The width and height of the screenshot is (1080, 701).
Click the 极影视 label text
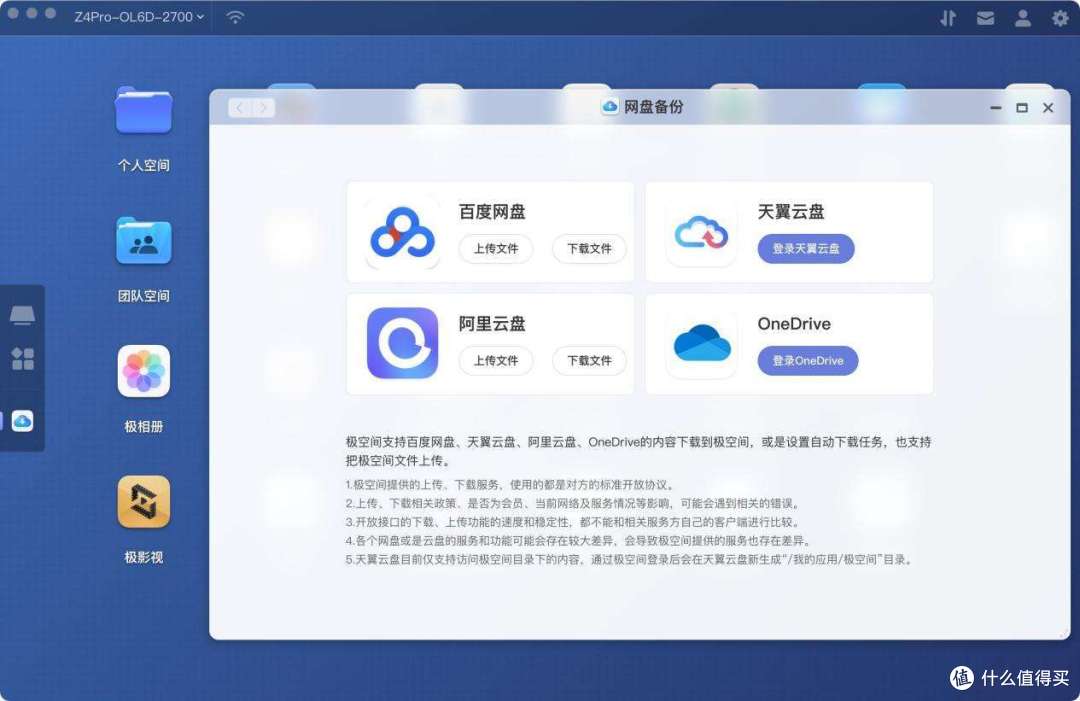[x=143, y=557]
